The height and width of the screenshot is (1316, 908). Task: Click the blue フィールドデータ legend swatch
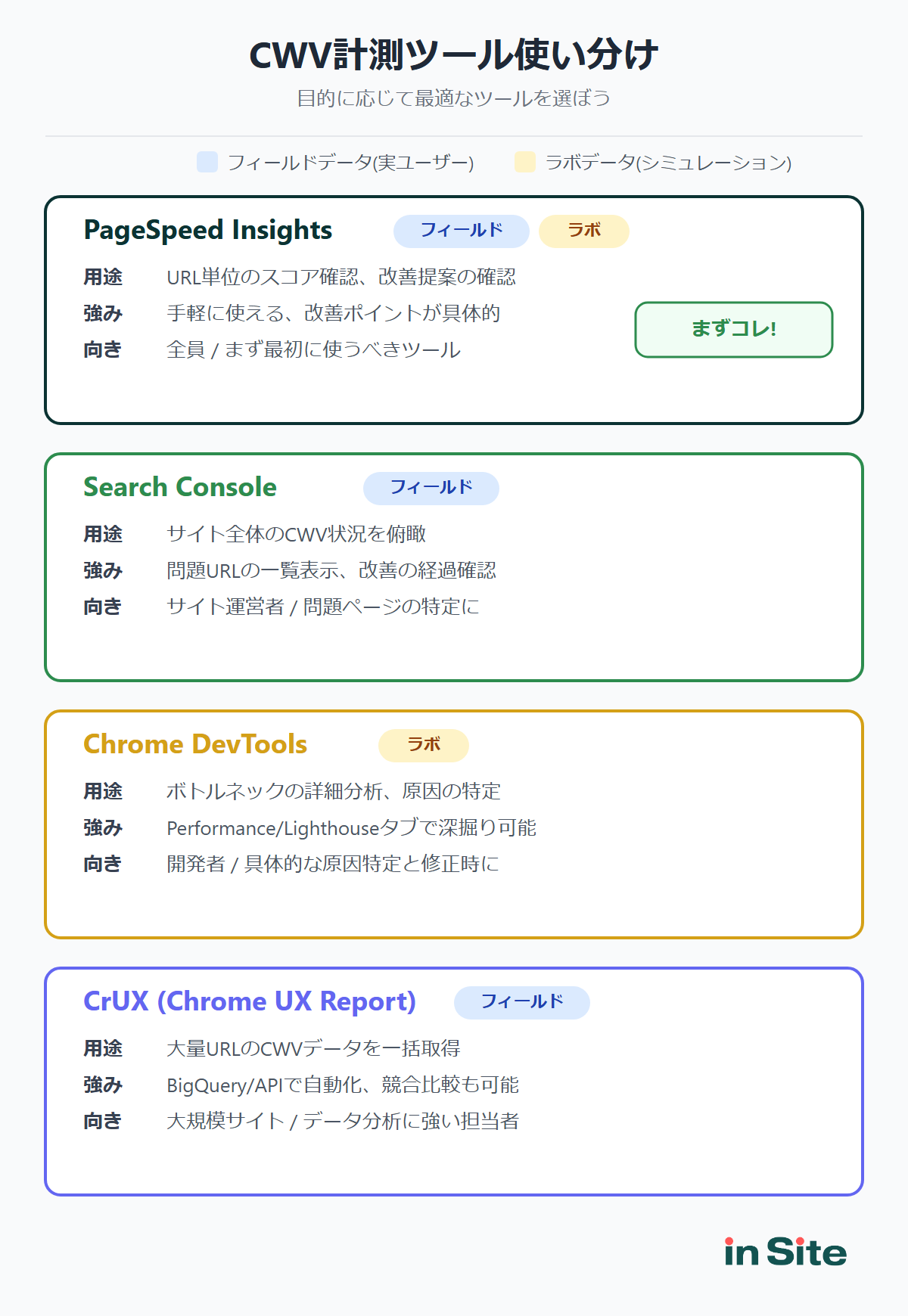[207, 162]
